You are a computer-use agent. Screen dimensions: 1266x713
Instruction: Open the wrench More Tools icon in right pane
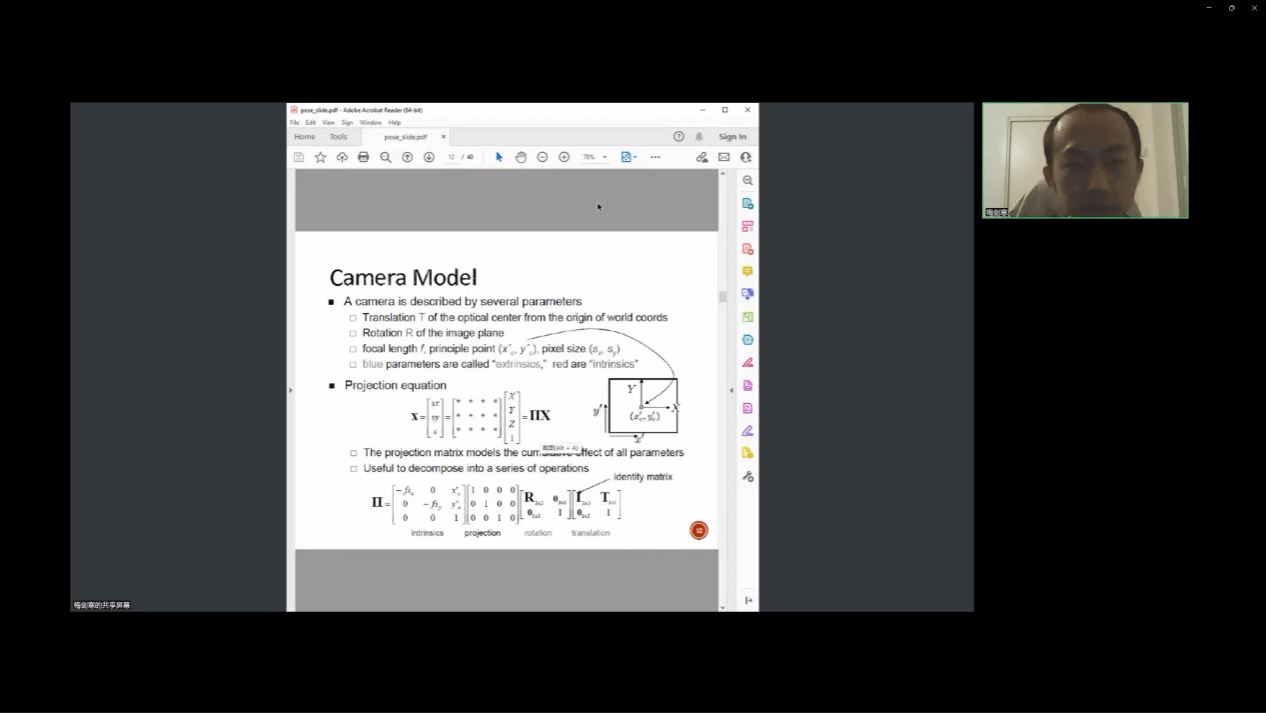tap(747, 476)
